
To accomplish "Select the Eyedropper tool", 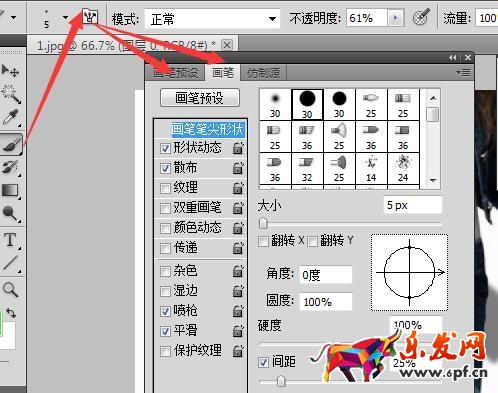I will [x=10, y=117].
